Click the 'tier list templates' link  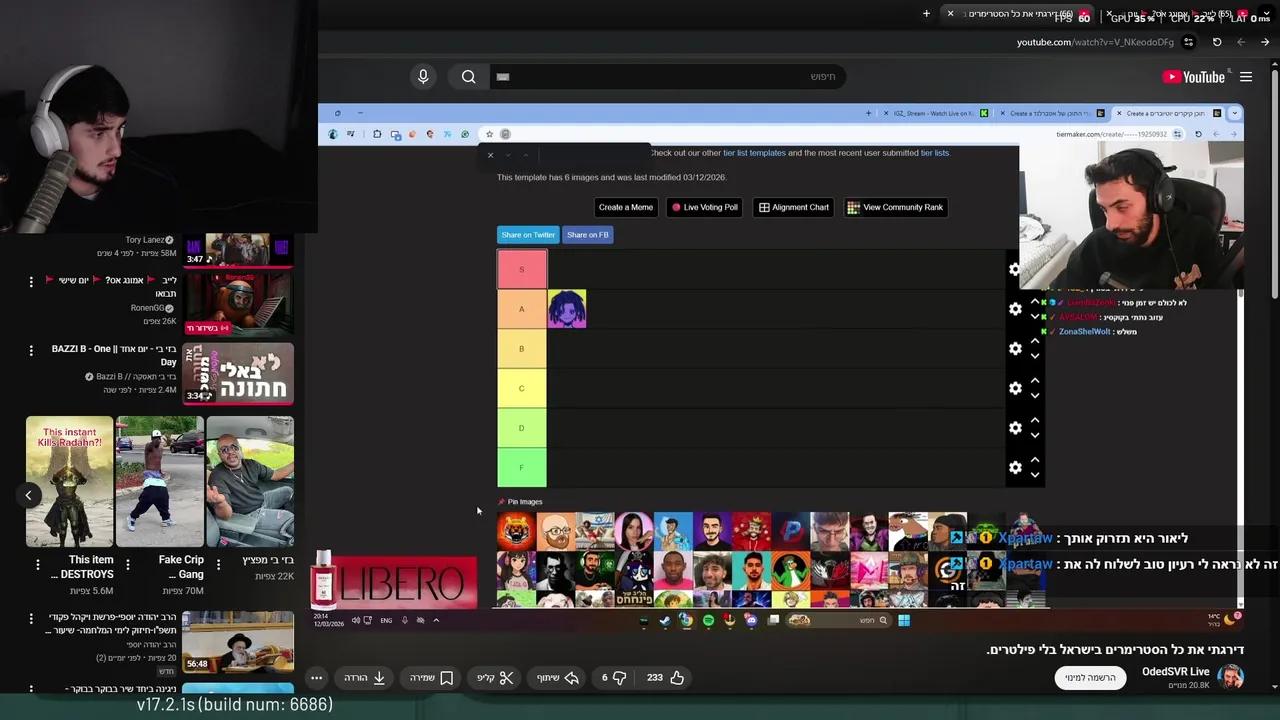[x=754, y=153]
